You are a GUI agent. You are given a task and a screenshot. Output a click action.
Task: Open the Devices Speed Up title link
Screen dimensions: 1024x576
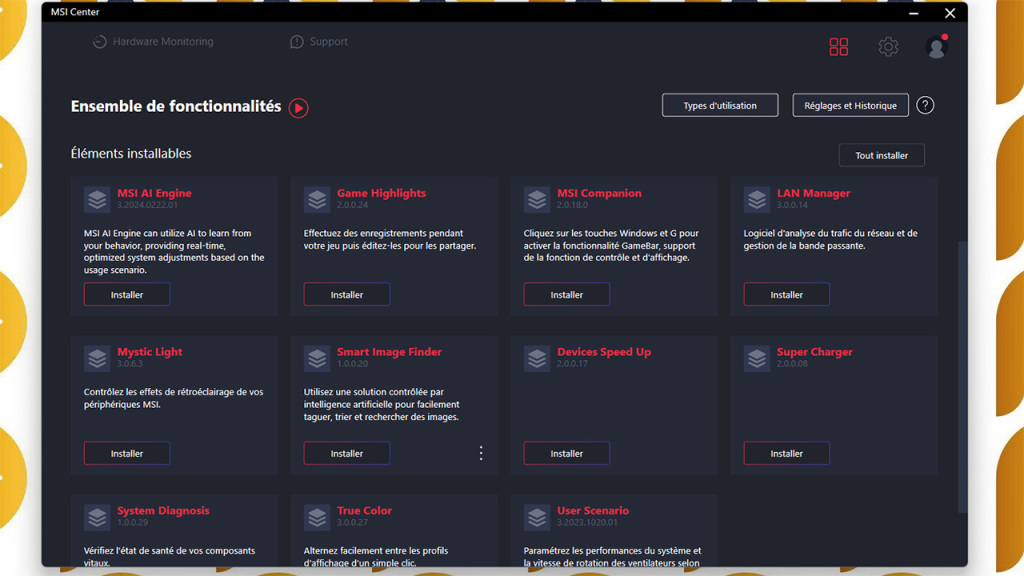(604, 352)
